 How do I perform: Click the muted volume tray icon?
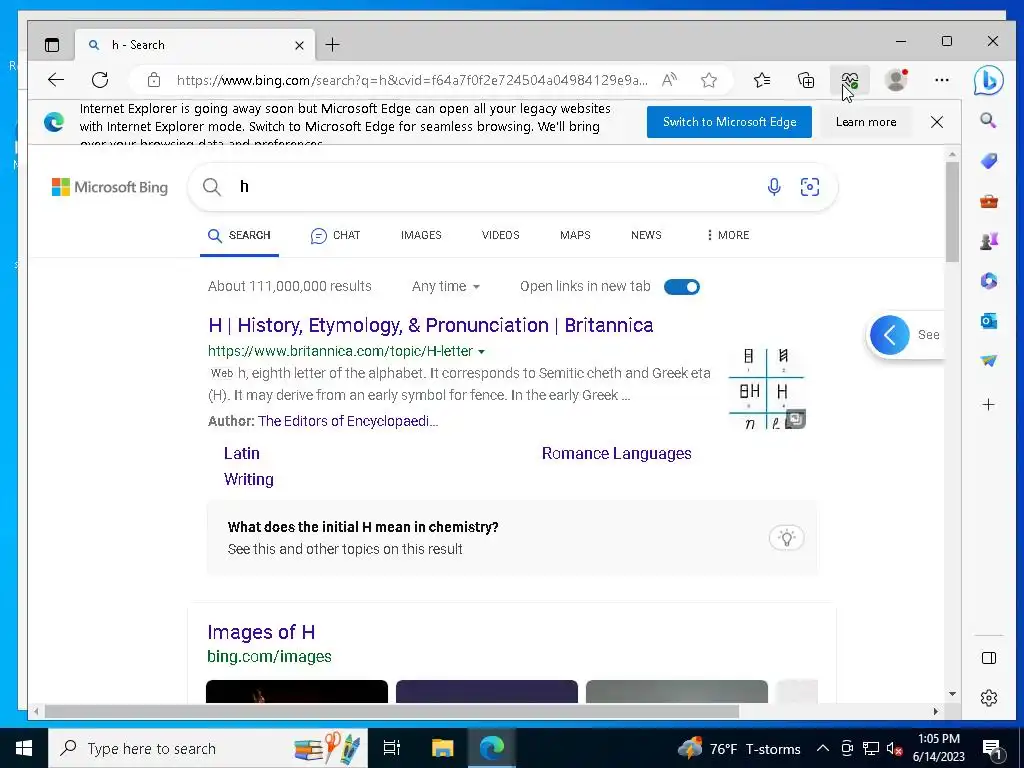895,749
